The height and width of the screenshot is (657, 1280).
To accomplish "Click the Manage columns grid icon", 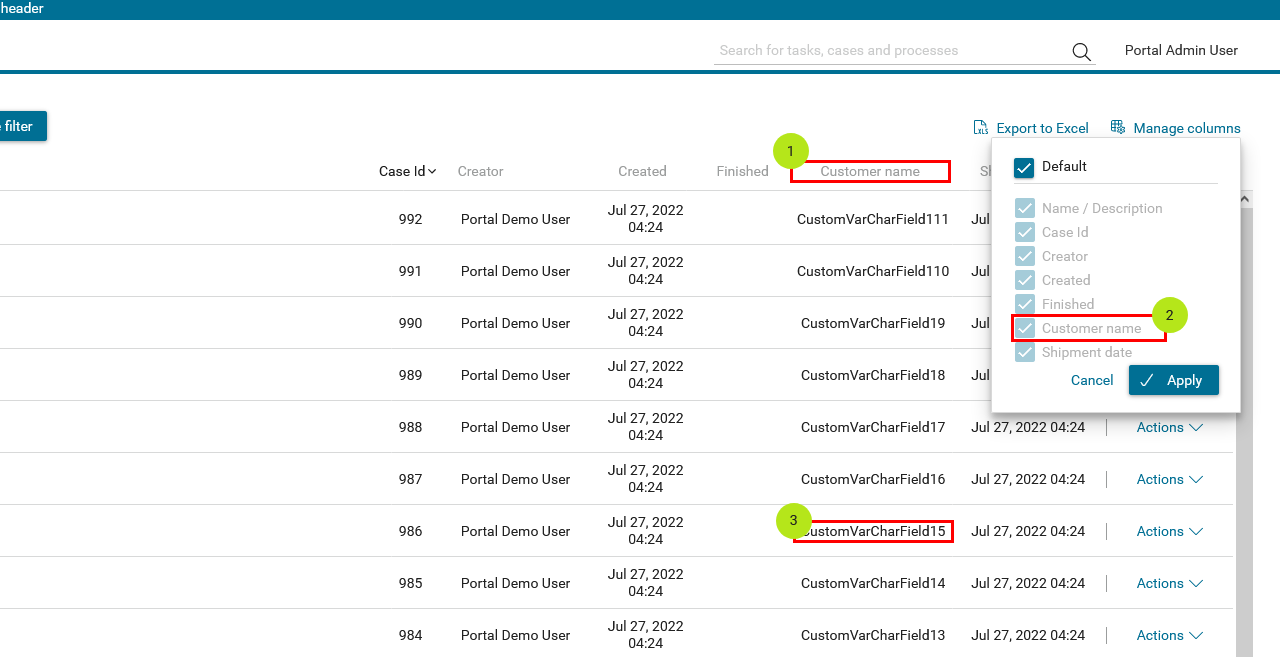I will (x=1118, y=128).
